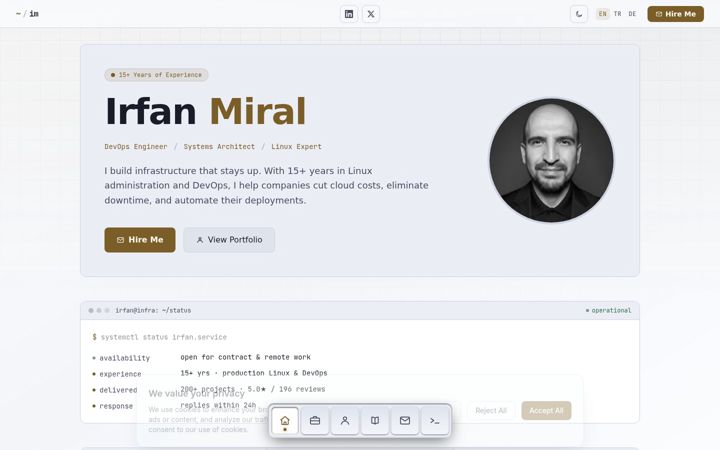Viewport: 720px width, 450px height.
Task: Click 'availability' row label
Action: coord(124,358)
